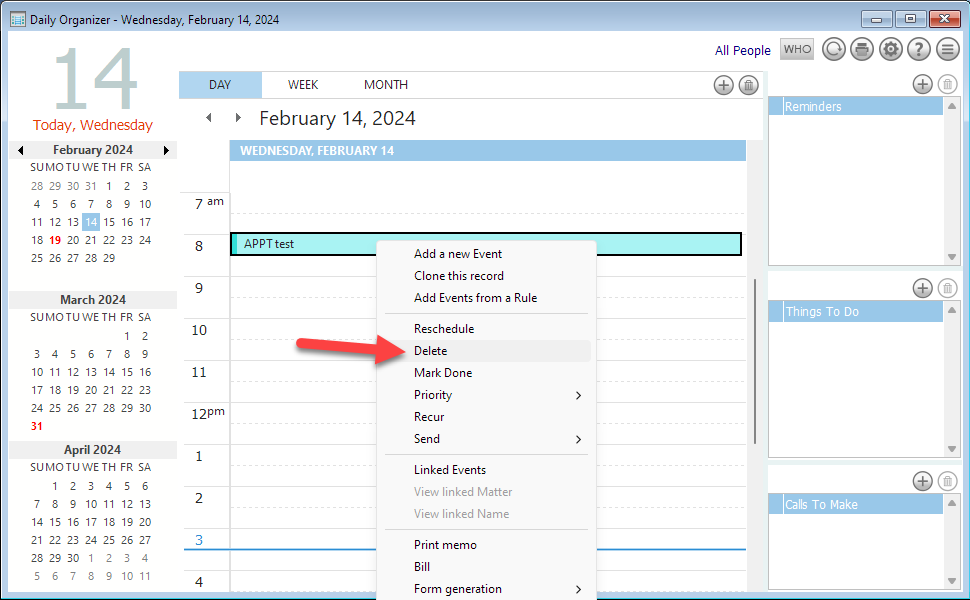The image size is (970, 600).
Task: Switch to the WEEK tab
Action: (x=303, y=85)
